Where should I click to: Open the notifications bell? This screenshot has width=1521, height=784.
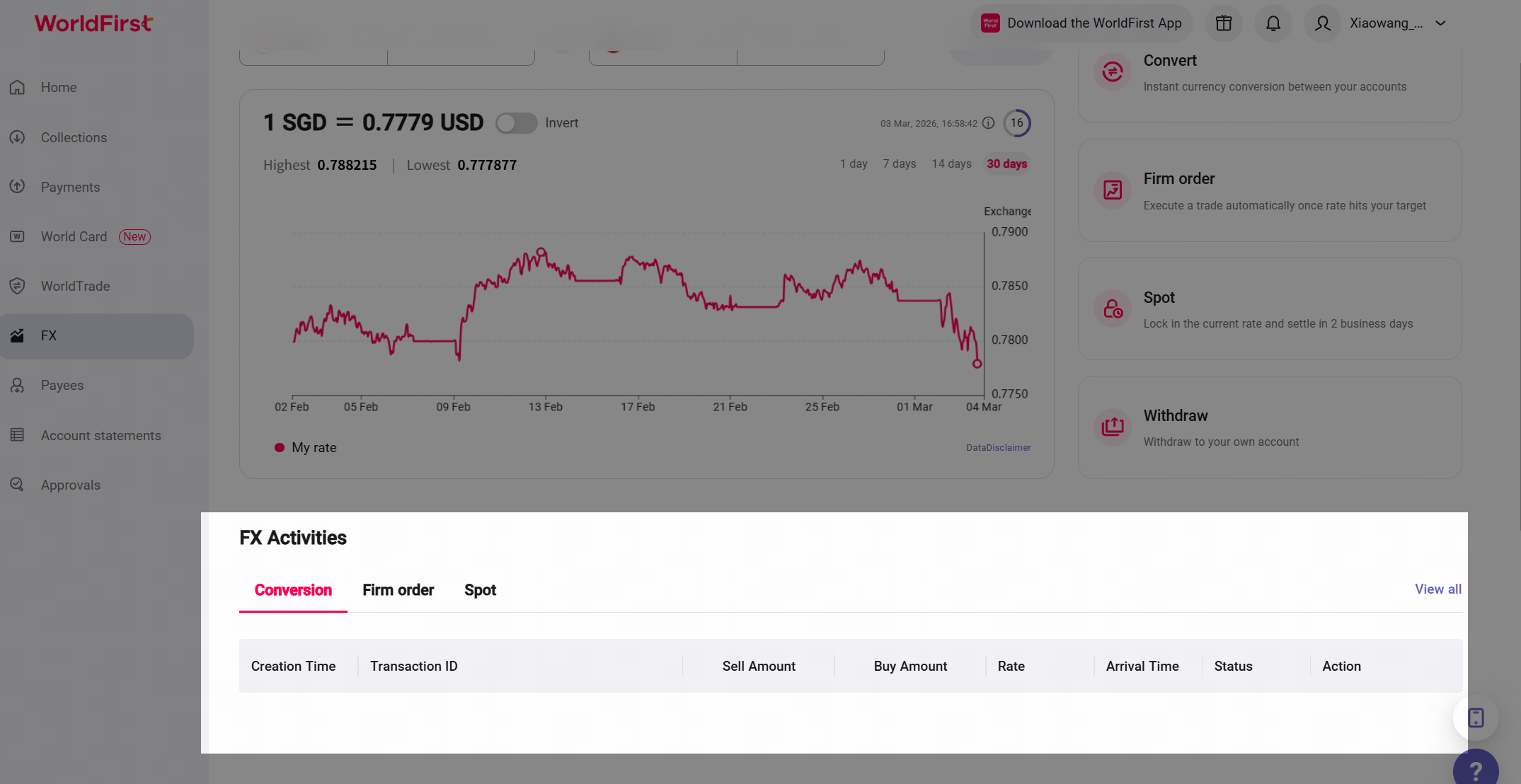click(x=1273, y=23)
